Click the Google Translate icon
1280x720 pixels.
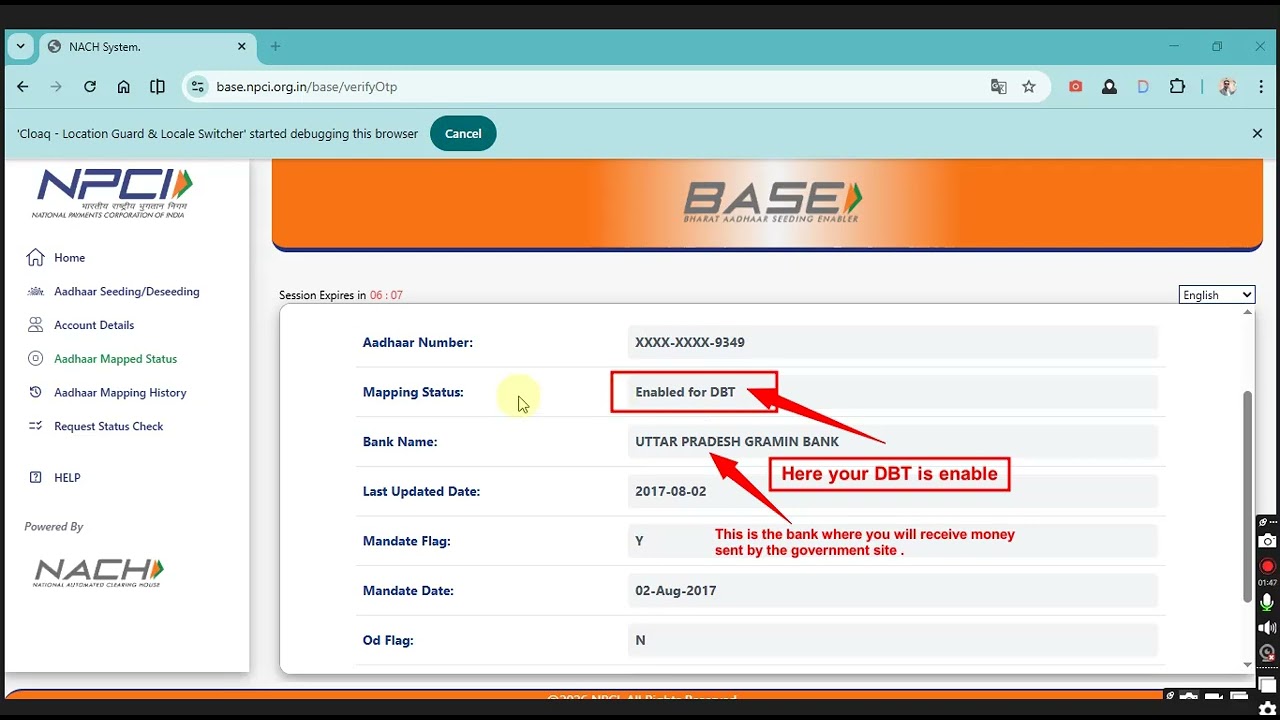pyautogui.click(x=998, y=87)
